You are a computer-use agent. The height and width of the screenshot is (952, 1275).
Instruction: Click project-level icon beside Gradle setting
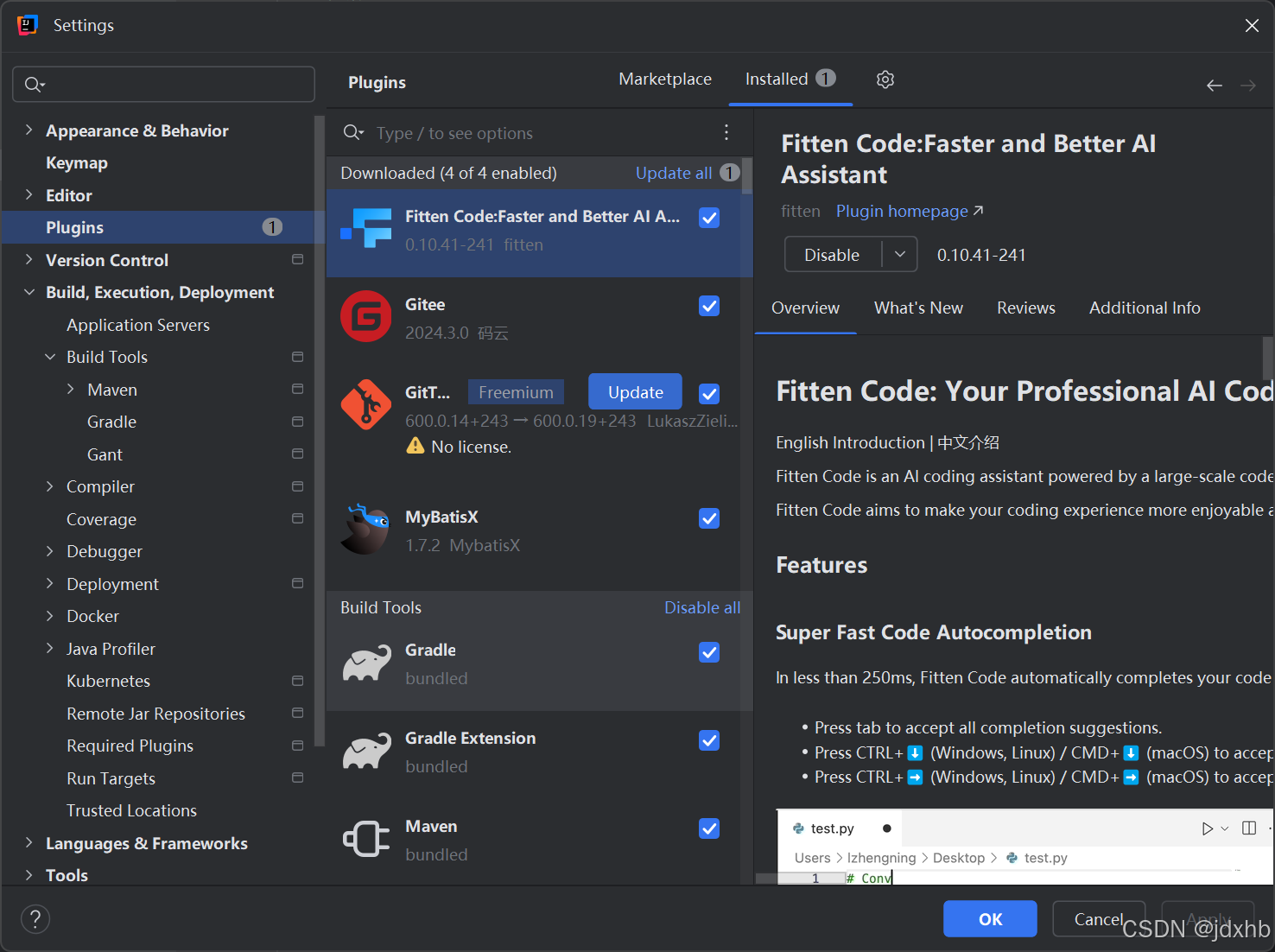pos(298,422)
